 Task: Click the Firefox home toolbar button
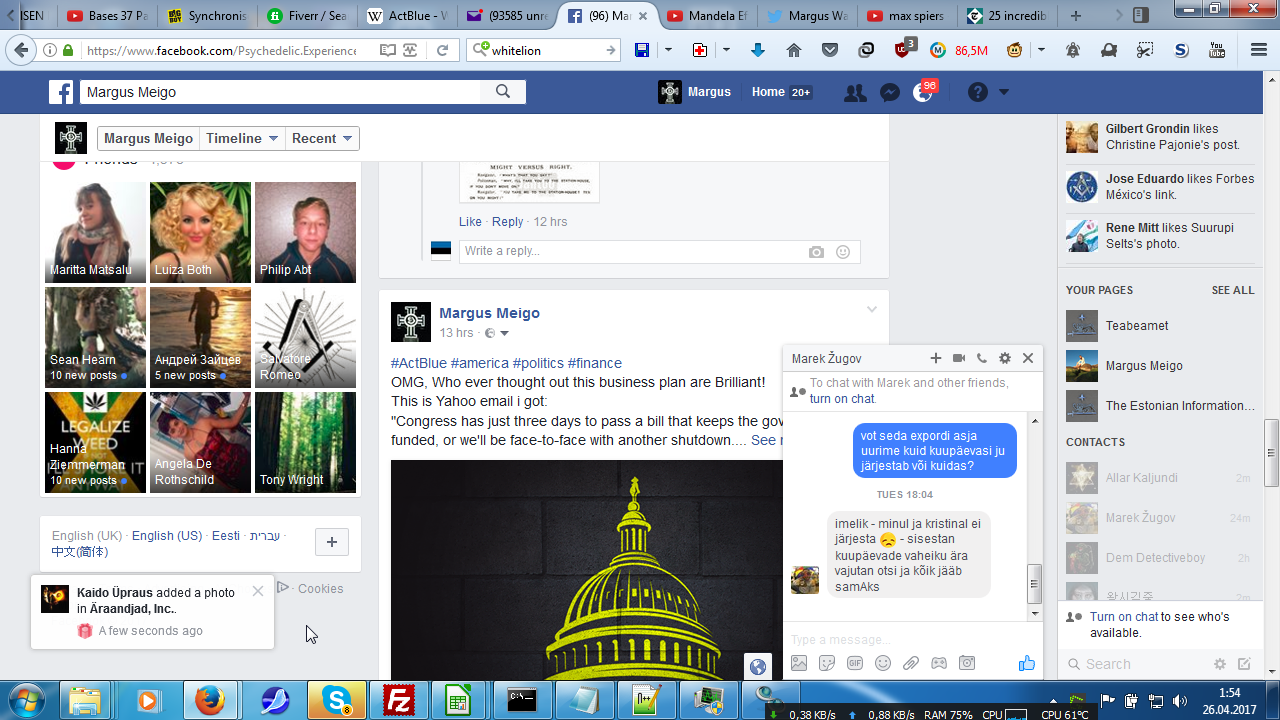pos(794,50)
